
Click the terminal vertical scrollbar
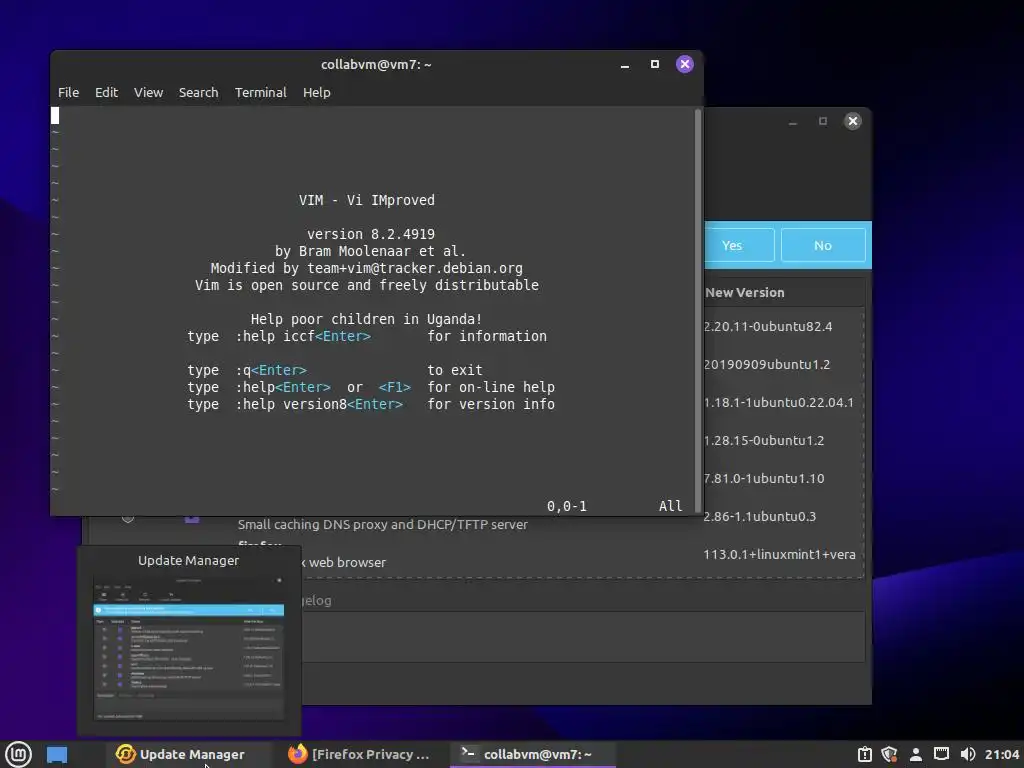[697, 310]
